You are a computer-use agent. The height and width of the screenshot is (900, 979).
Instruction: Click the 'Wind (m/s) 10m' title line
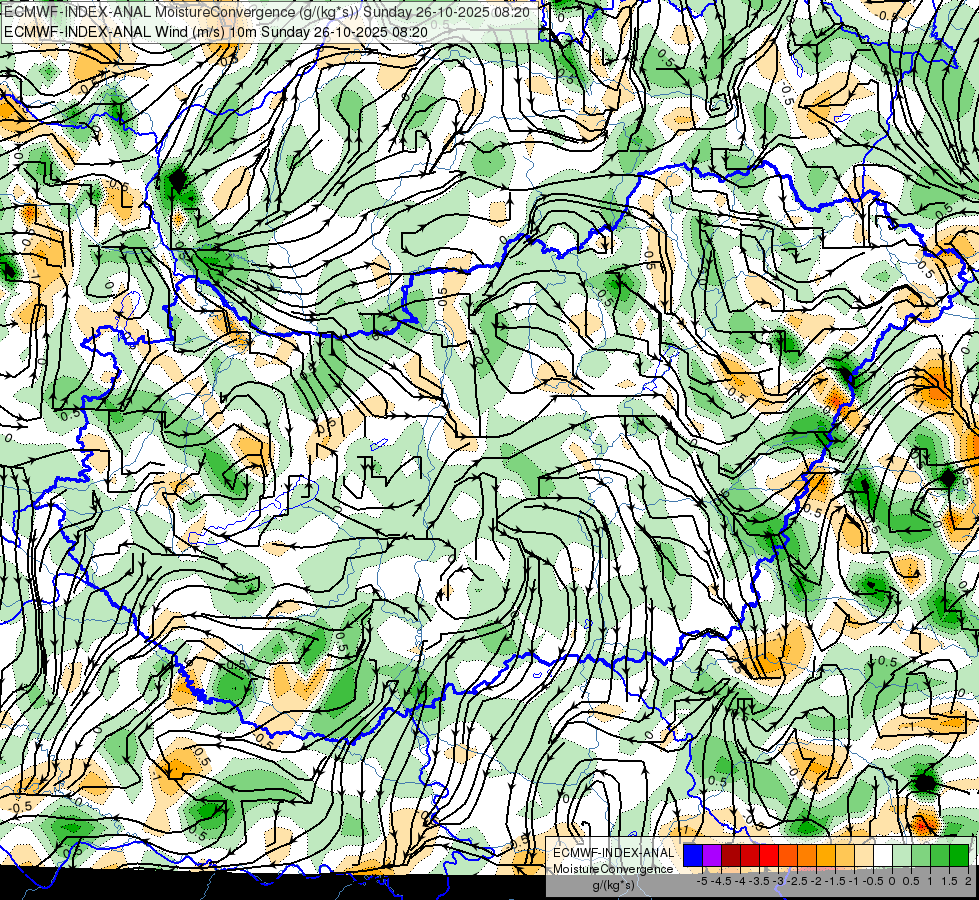[215, 32]
